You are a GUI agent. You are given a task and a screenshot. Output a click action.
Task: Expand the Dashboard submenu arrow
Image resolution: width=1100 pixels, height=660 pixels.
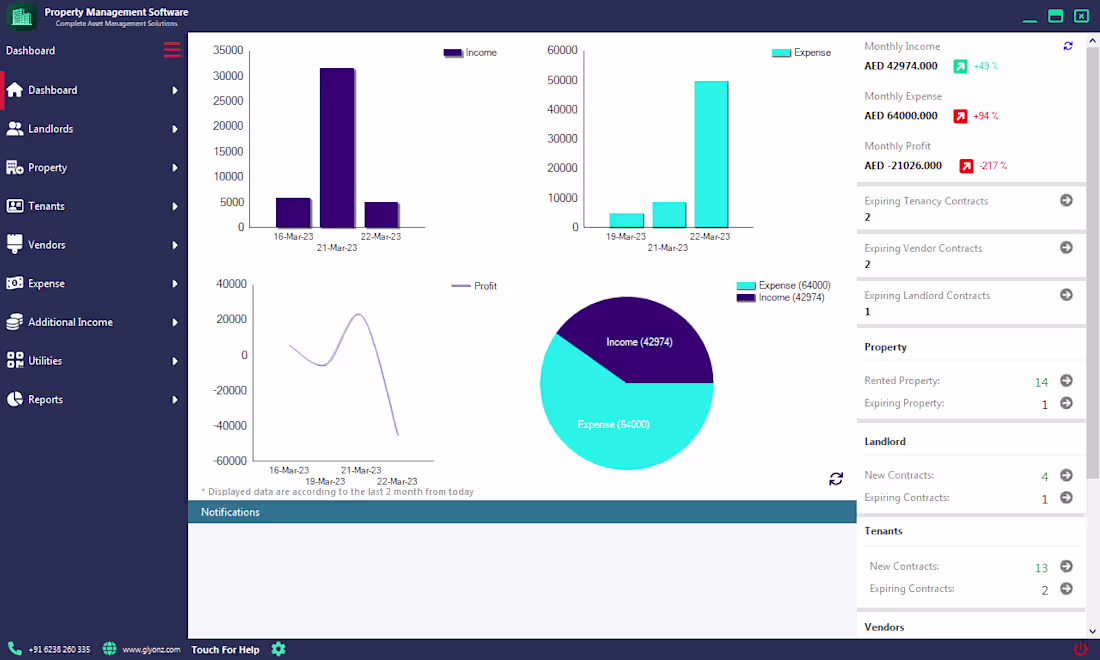pyautogui.click(x=175, y=90)
